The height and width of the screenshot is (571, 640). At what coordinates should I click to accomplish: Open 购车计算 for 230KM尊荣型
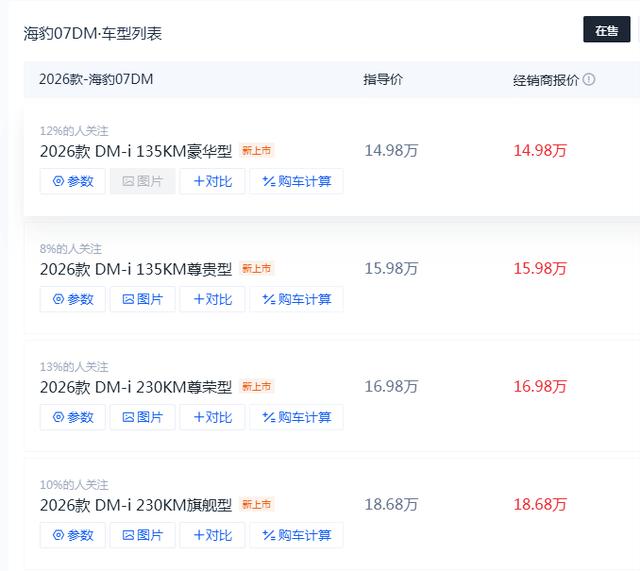[x=296, y=417]
